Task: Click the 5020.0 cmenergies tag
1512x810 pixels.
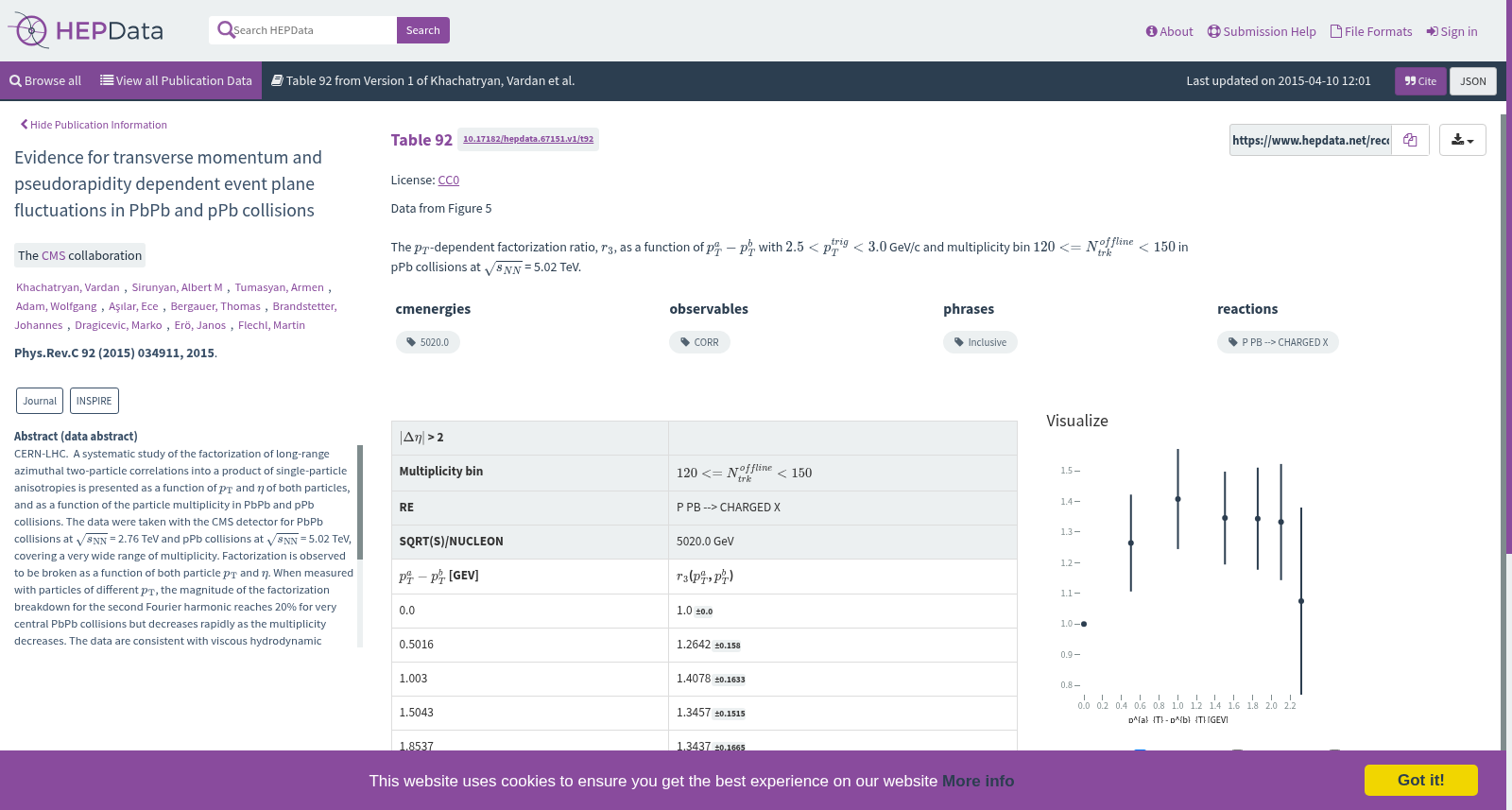Action: pos(428,342)
